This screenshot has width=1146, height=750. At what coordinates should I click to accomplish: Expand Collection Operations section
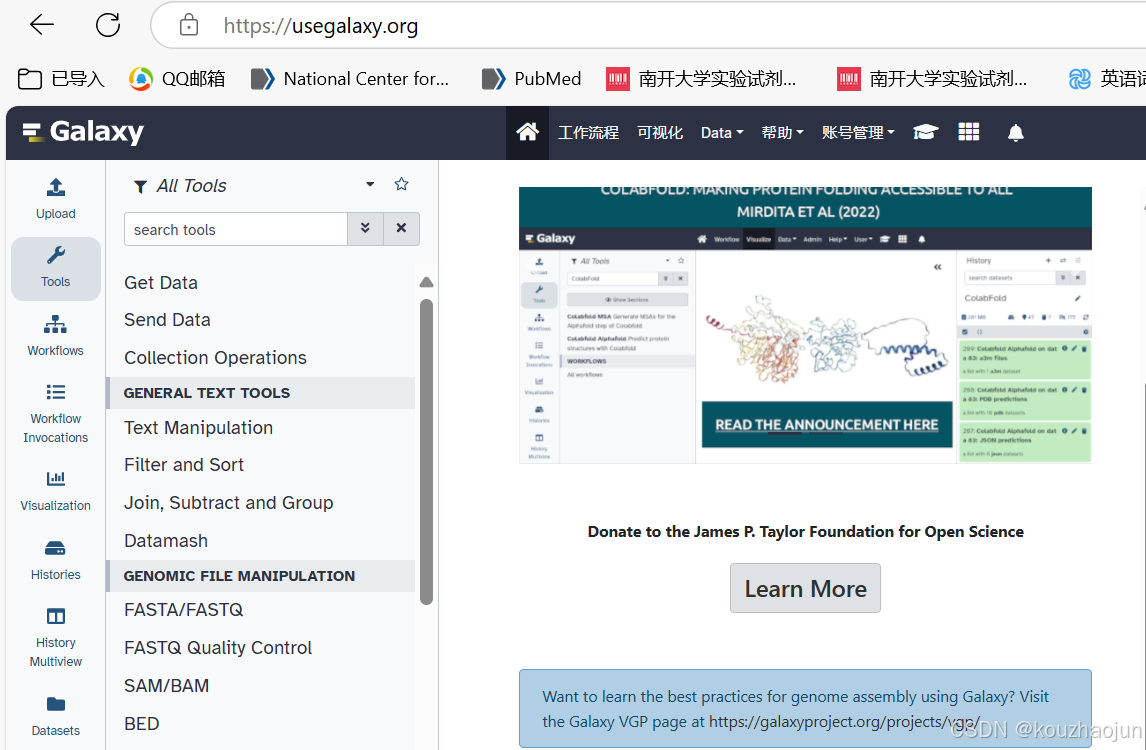[216, 358]
